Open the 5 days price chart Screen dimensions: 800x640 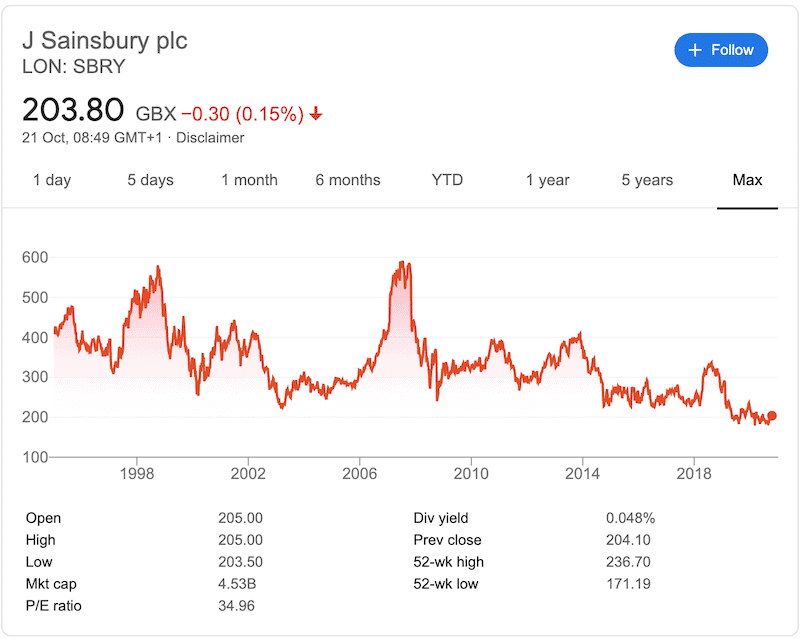point(150,180)
